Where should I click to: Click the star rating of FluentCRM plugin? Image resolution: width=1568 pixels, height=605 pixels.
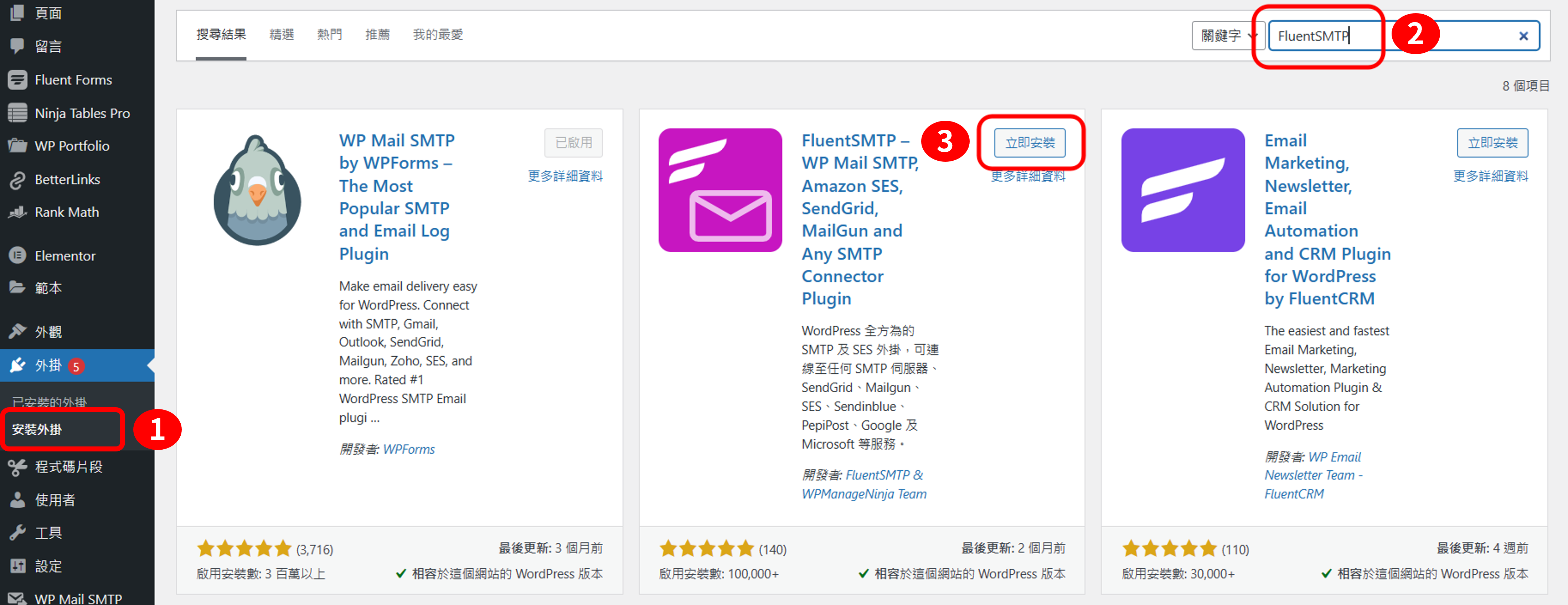click(x=1169, y=549)
